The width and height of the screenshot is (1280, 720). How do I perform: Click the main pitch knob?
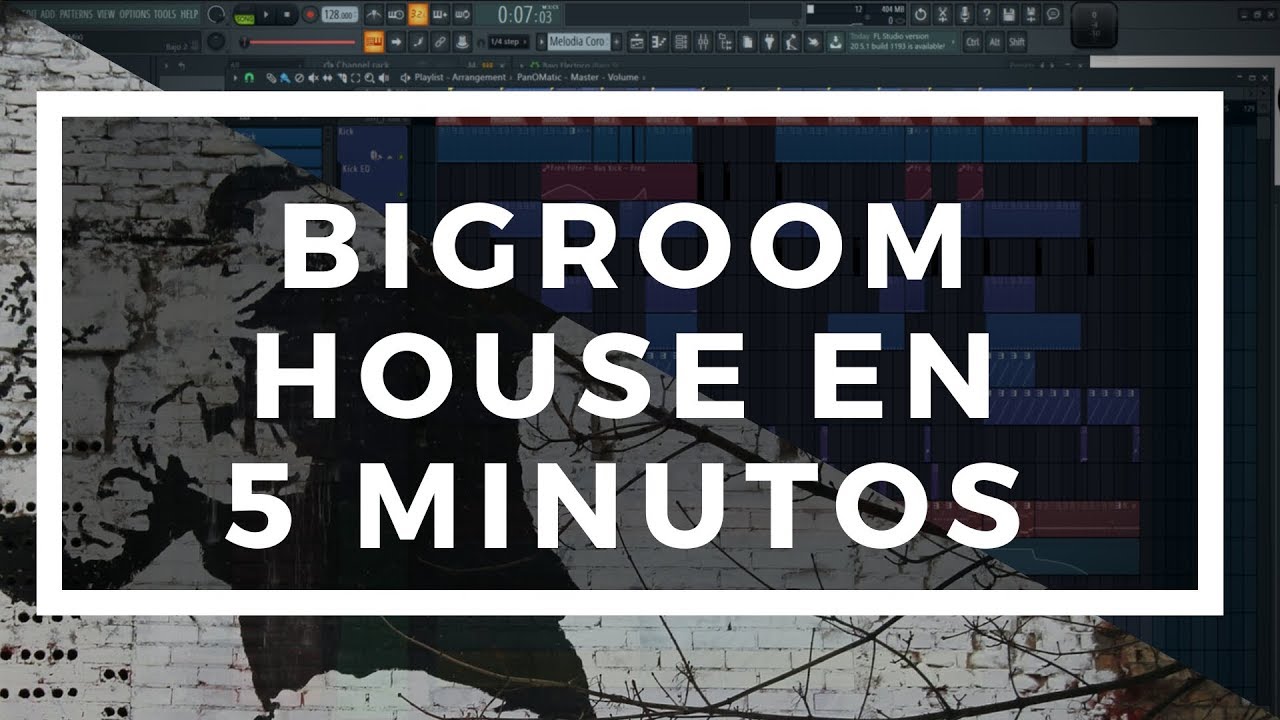point(216,41)
